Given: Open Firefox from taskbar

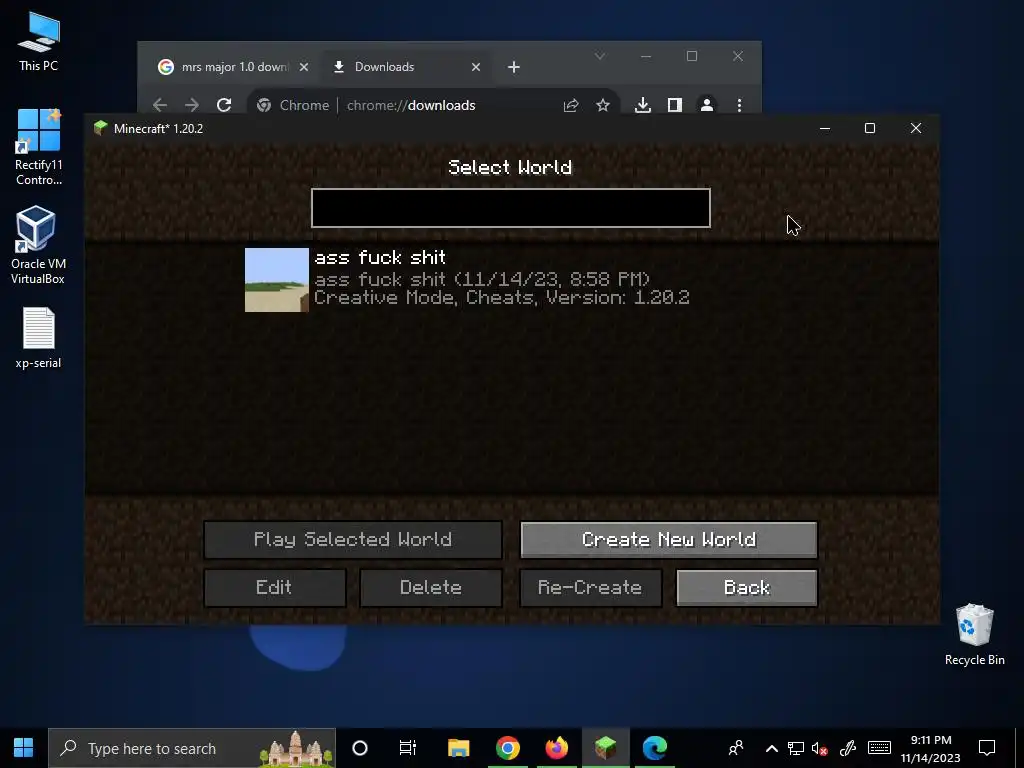Looking at the screenshot, I should pyautogui.click(x=556, y=748).
